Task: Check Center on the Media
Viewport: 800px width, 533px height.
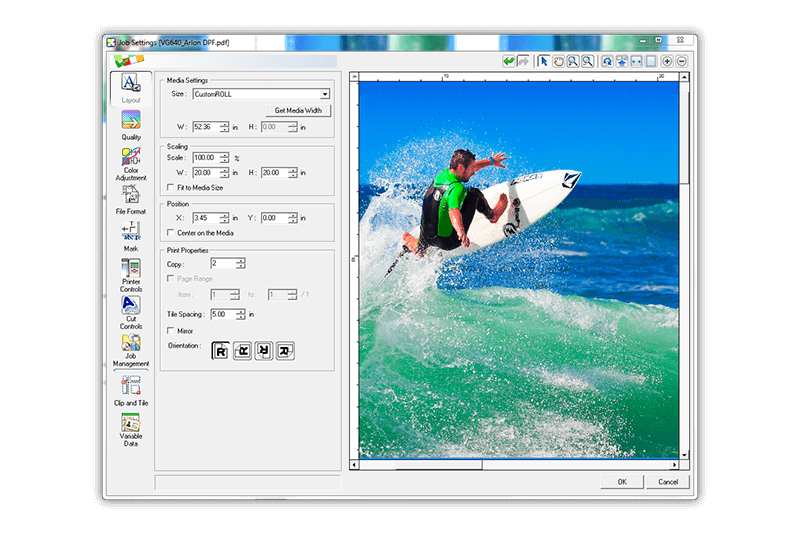Action: click(169, 232)
